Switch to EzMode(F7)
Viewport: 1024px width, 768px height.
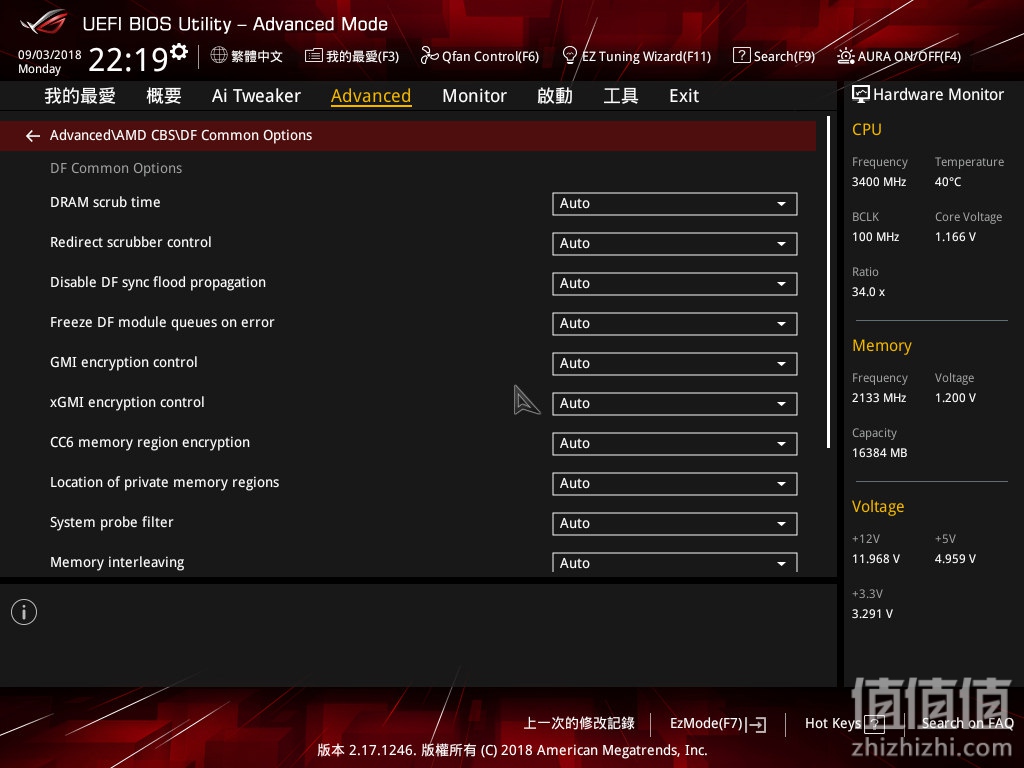click(x=718, y=724)
